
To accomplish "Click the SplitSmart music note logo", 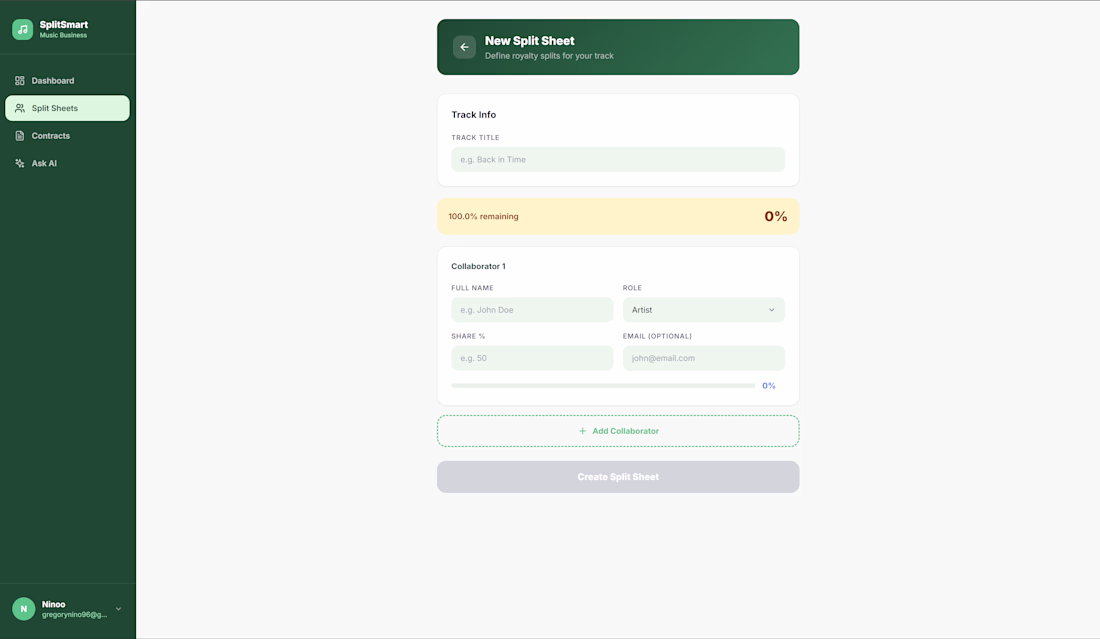I will pos(22,29).
